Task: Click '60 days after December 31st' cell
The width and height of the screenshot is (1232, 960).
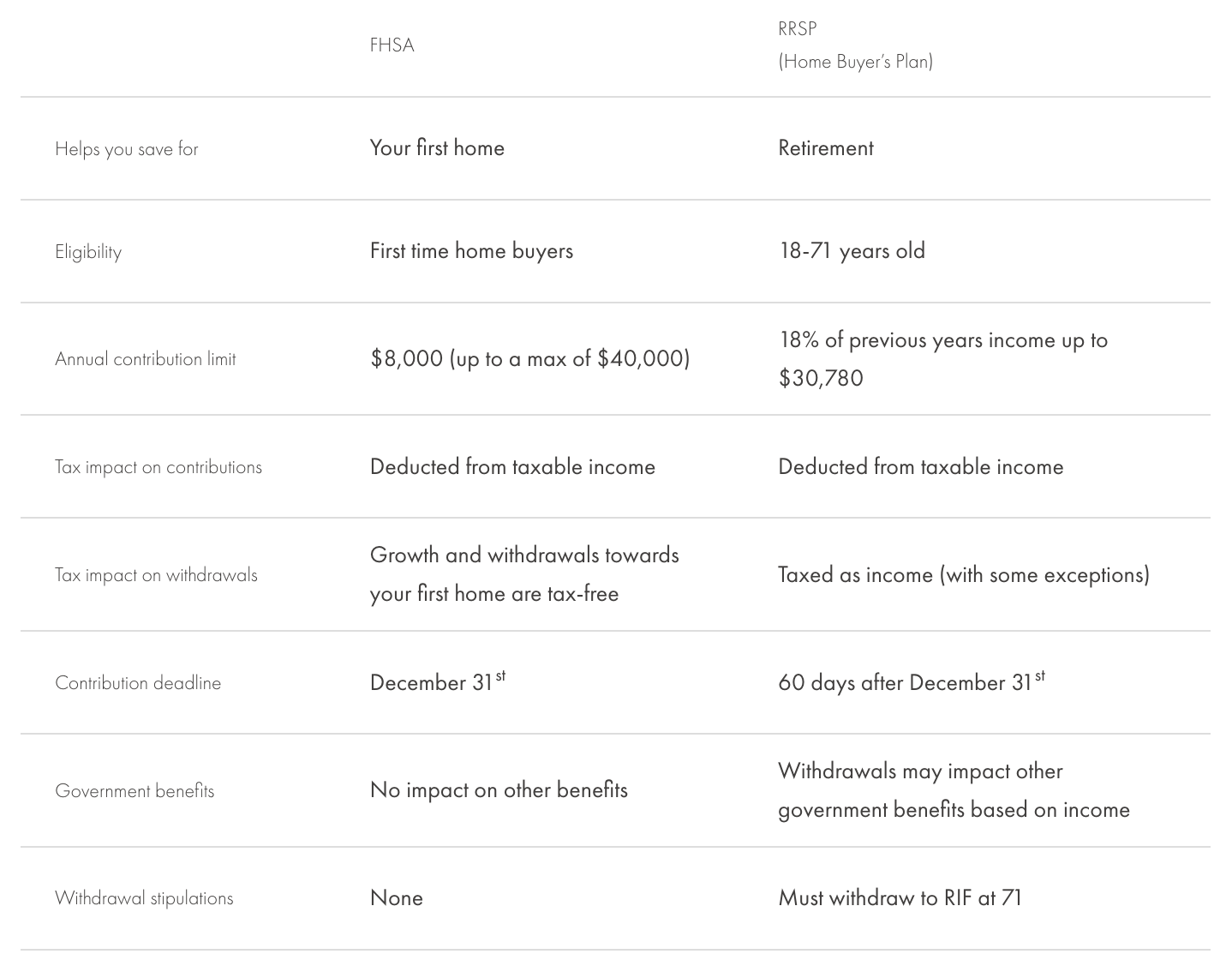Action: point(912,681)
